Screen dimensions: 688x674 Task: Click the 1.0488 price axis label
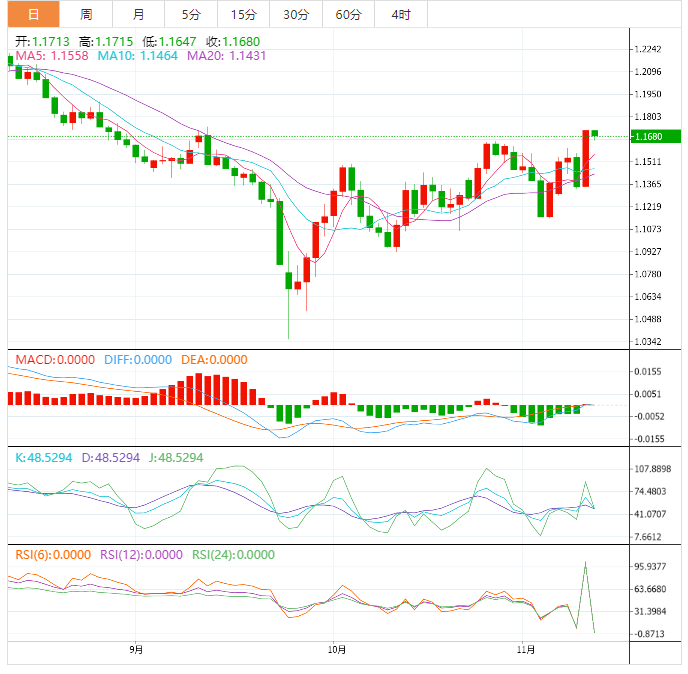tap(648, 319)
